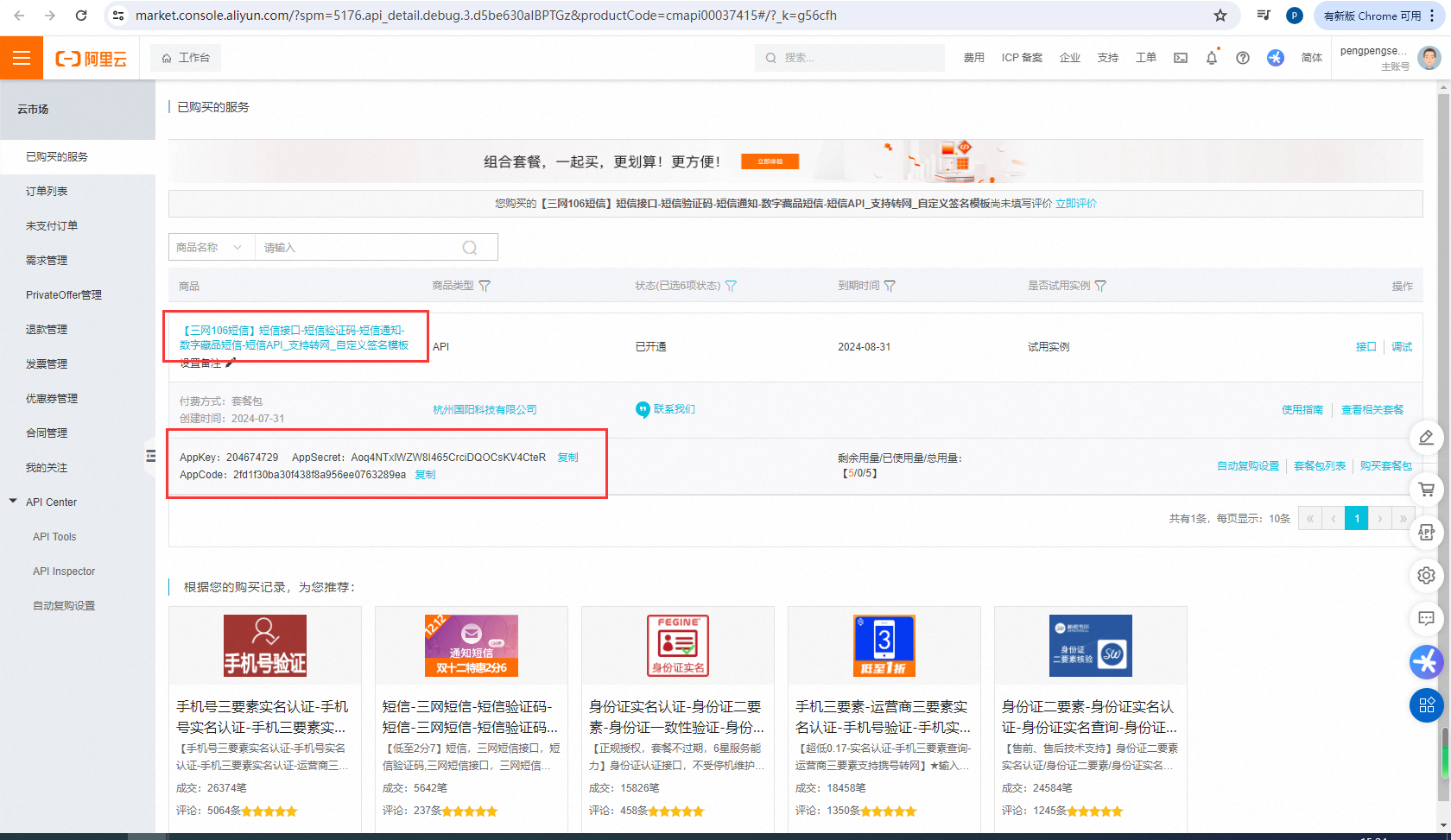Open the 商品名称 filter dropdown
Image resolution: width=1451 pixels, height=840 pixels.
tap(211, 248)
